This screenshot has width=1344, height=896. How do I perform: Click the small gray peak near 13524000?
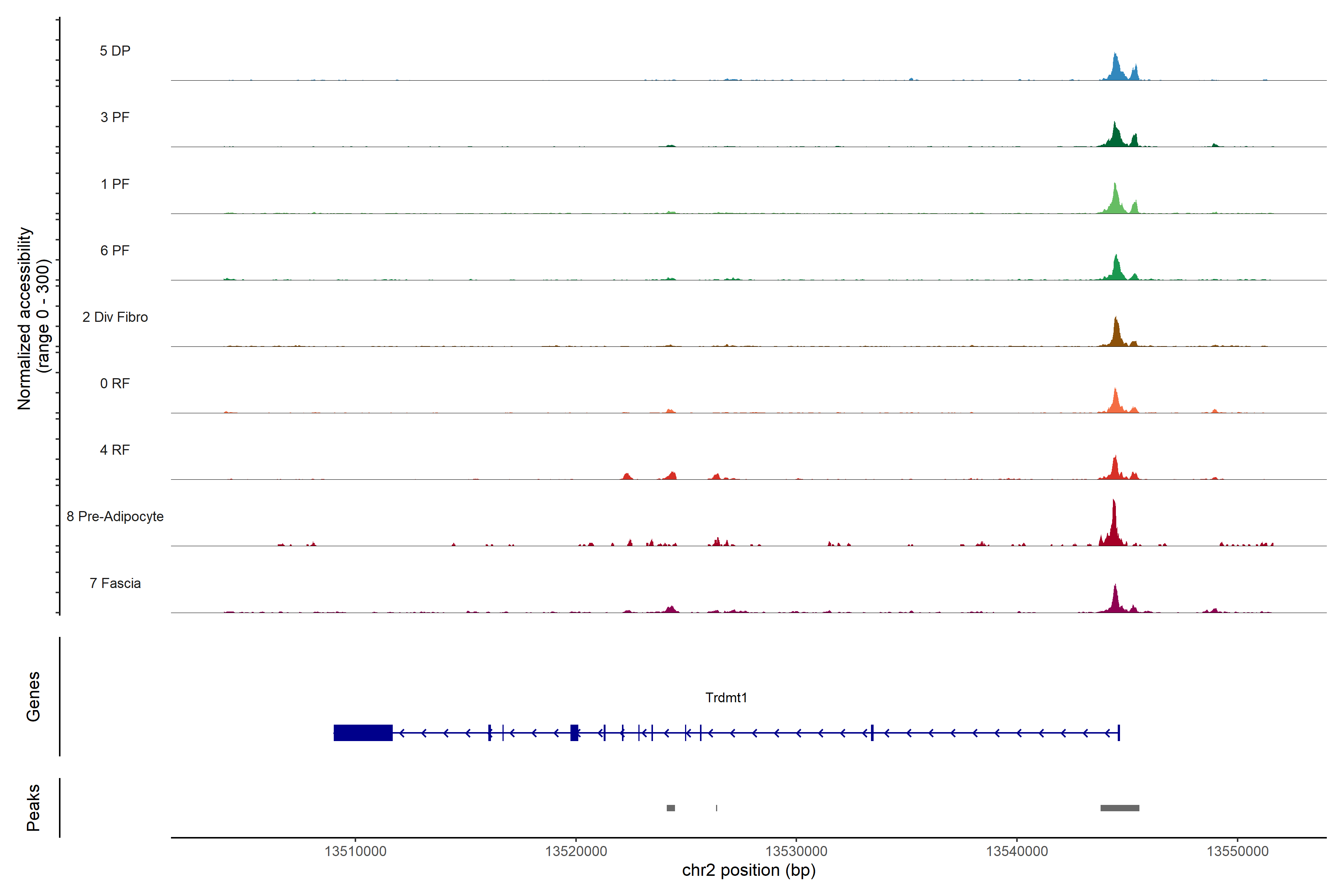click(671, 808)
